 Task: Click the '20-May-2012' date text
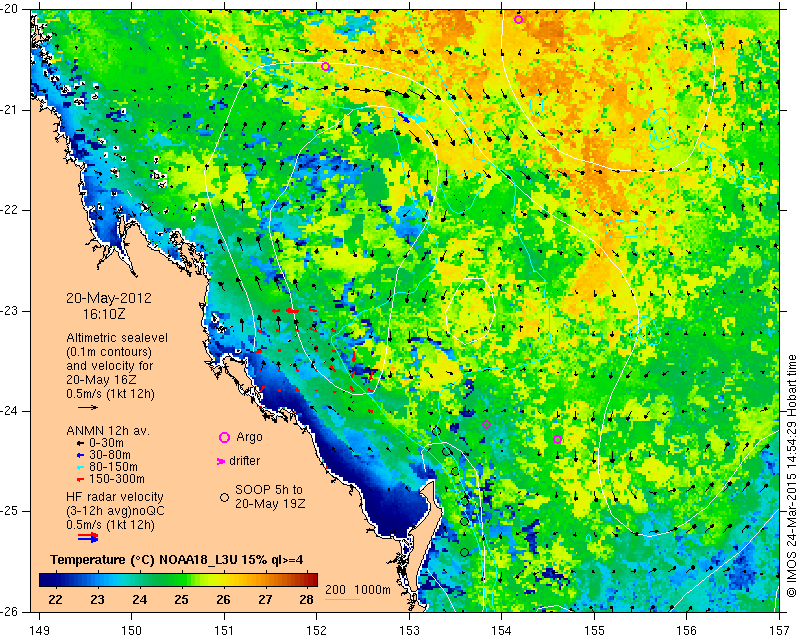(109, 298)
